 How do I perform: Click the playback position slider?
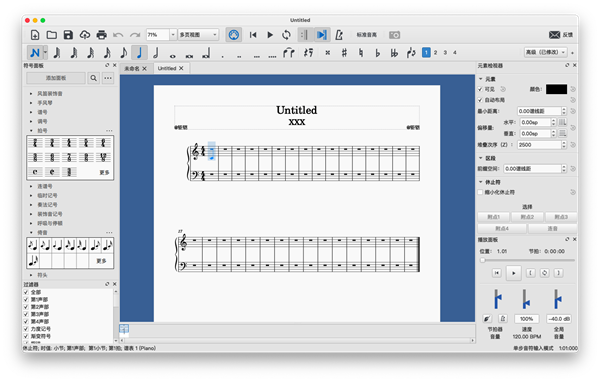(x=527, y=260)
